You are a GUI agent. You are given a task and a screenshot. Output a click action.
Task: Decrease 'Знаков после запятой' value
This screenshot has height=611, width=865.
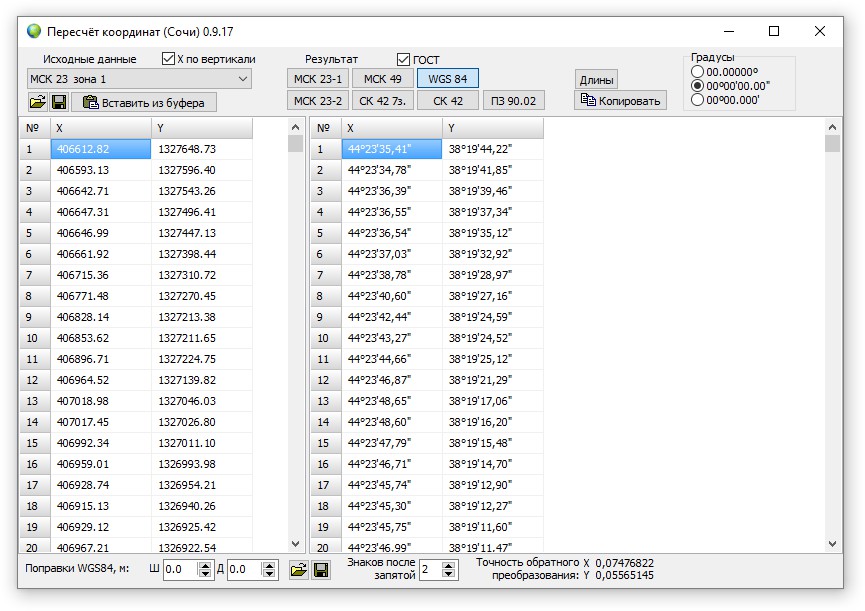tap(448, 574)
